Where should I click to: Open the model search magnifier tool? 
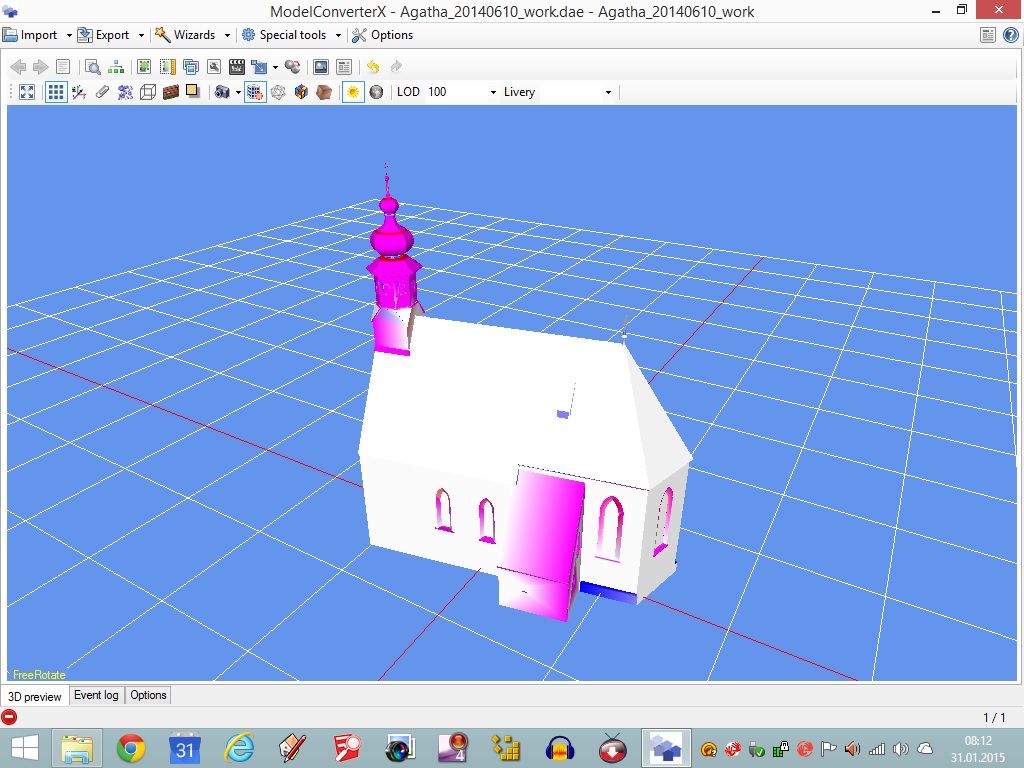(92, 67)
